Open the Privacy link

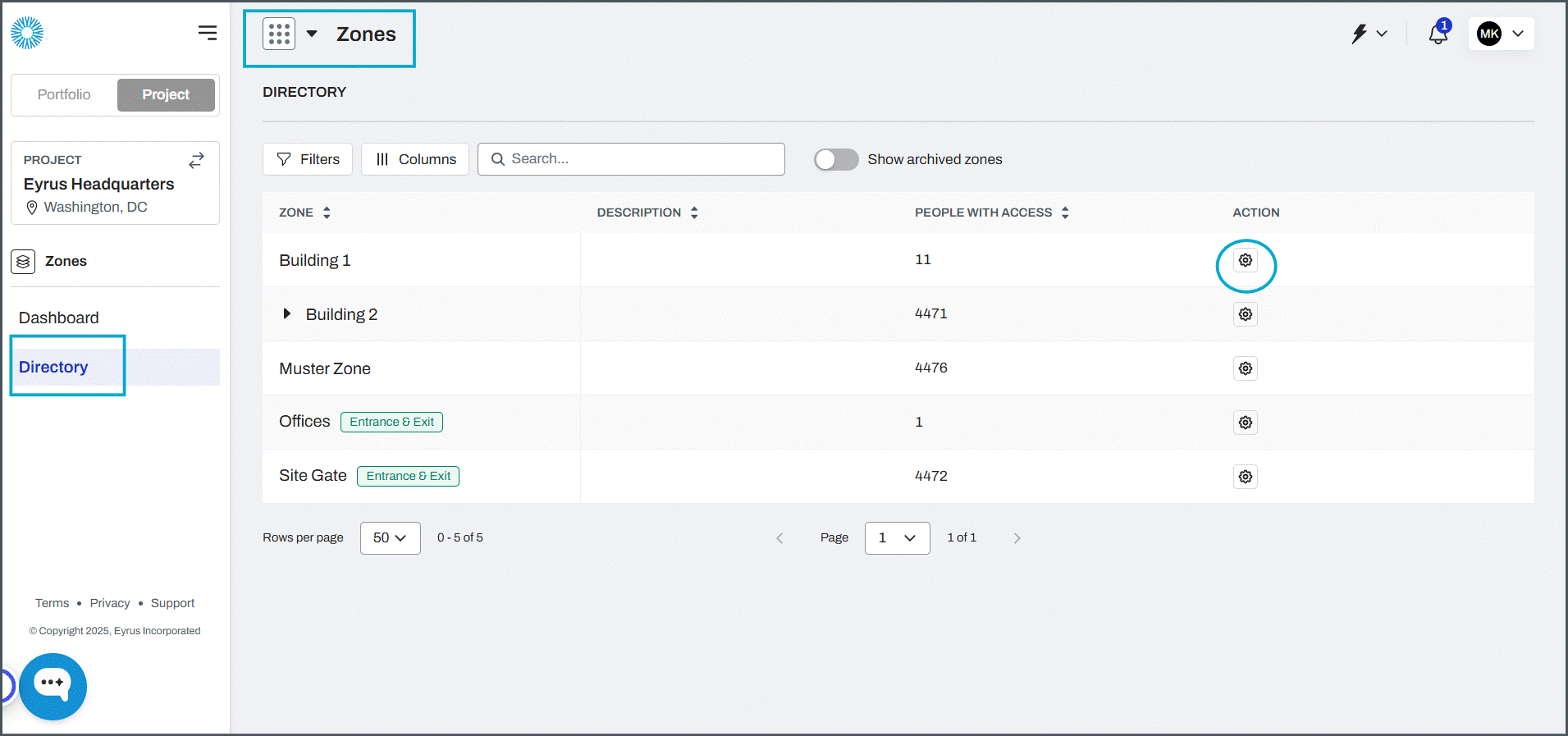(x=110, y=603)
